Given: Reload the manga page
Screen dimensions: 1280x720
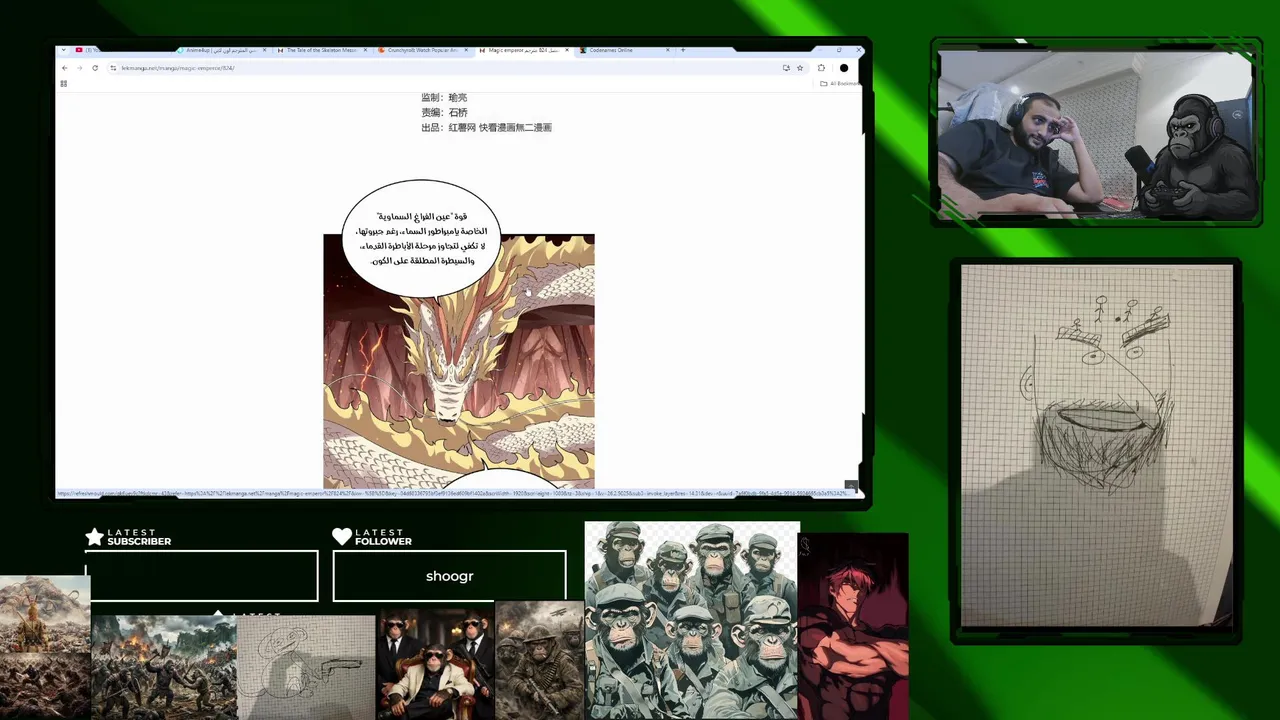Looking at the screenshot, I should pyautogui.click(x=95, y=68).
